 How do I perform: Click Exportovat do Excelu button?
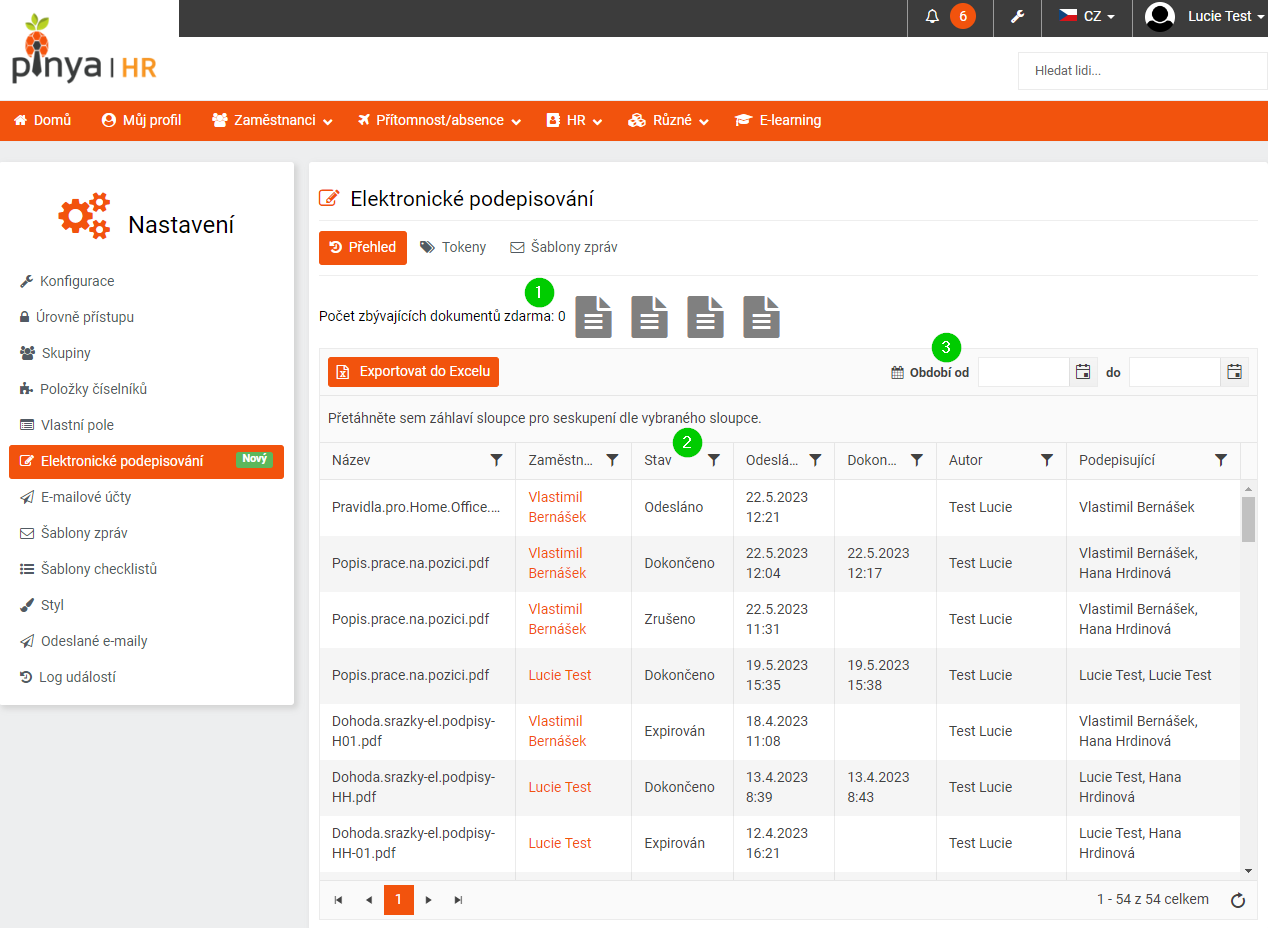[413, 371]
